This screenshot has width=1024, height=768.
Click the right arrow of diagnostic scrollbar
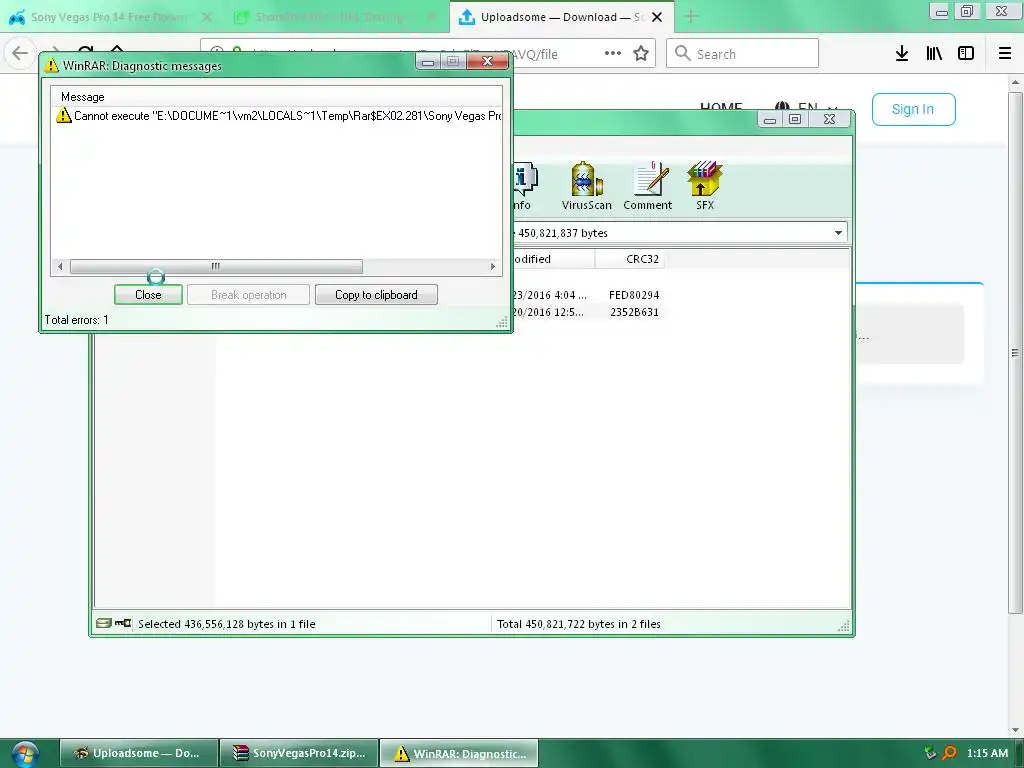coord(493,266)
